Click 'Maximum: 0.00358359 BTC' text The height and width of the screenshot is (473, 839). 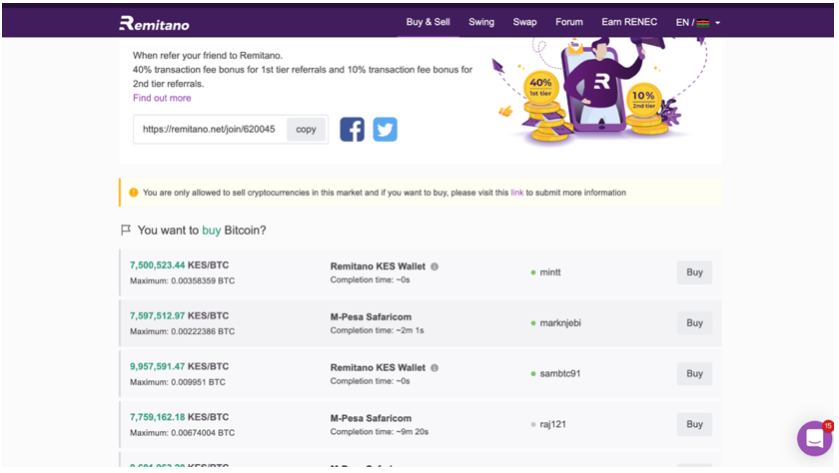(182, 281)
